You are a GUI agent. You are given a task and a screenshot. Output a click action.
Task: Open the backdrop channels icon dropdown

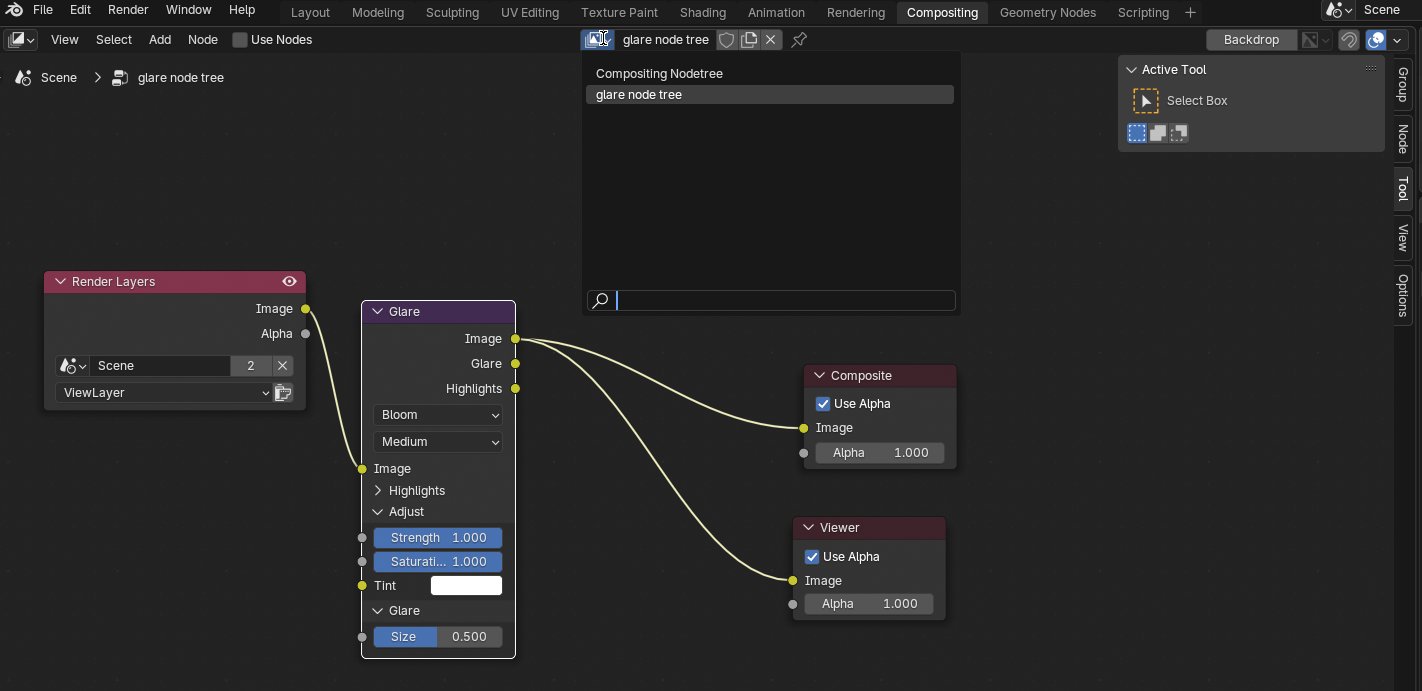click(1315, 40)
